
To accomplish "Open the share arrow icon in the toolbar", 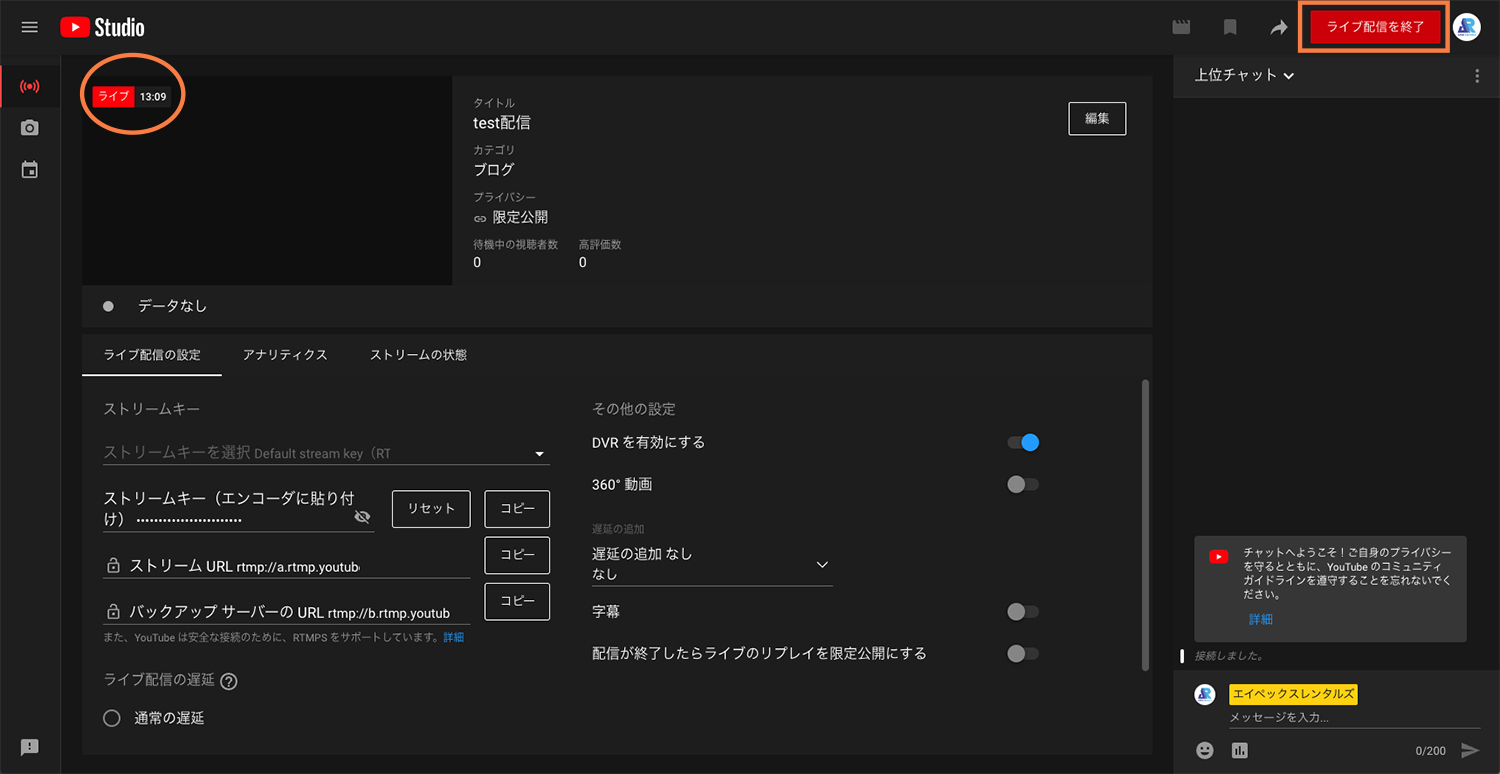I will click(1278, 27).
